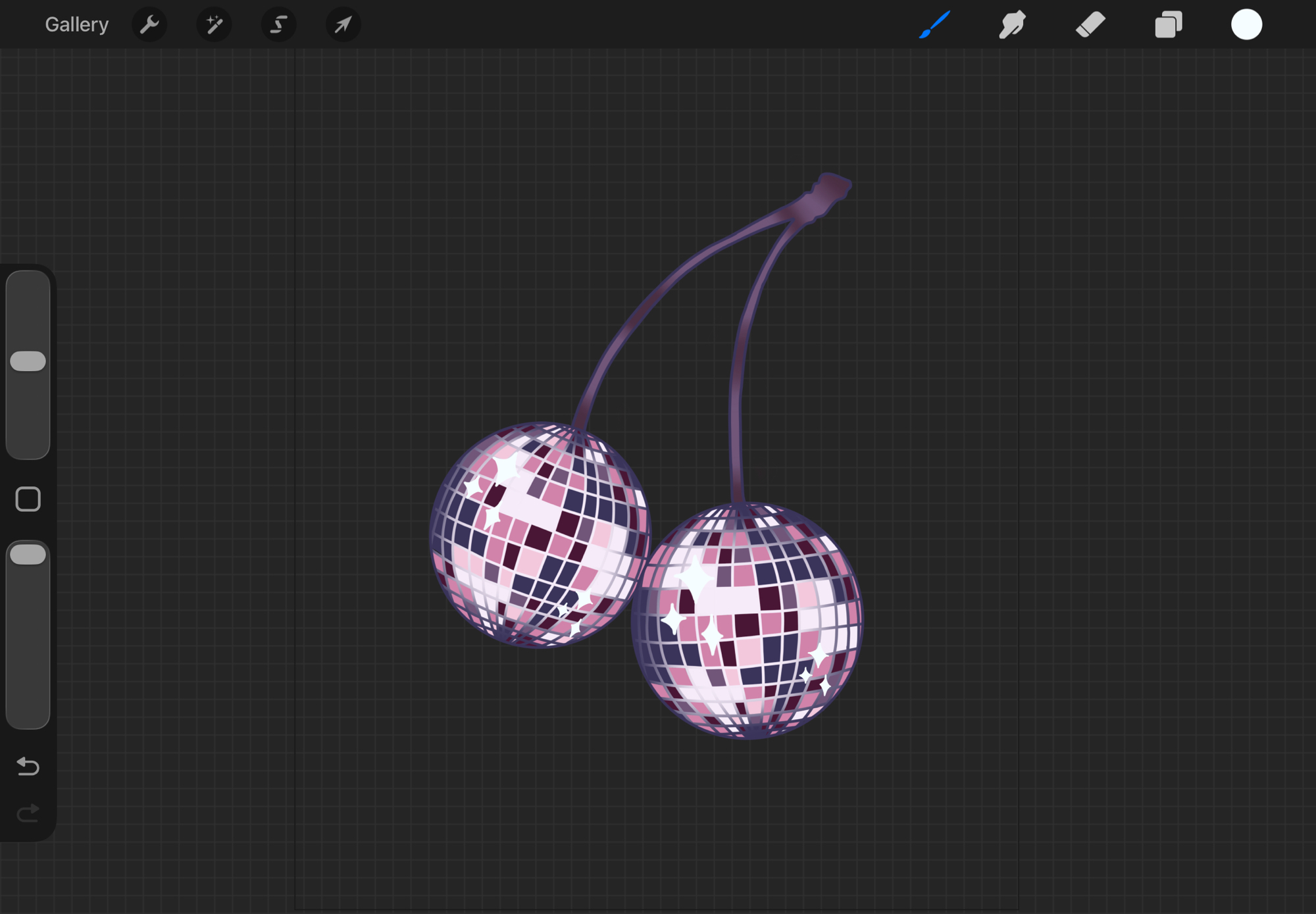Click the right disco ball cherry
The image size is (1316, 914).
(x=747, y=620)
